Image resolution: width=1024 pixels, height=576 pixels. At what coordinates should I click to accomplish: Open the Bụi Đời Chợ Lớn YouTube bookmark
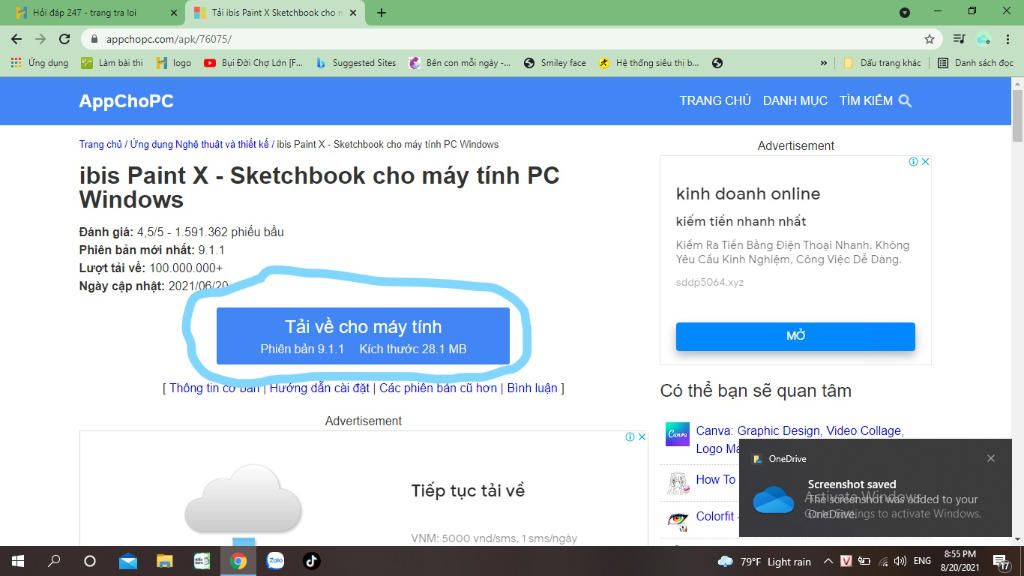coord(253,63)
